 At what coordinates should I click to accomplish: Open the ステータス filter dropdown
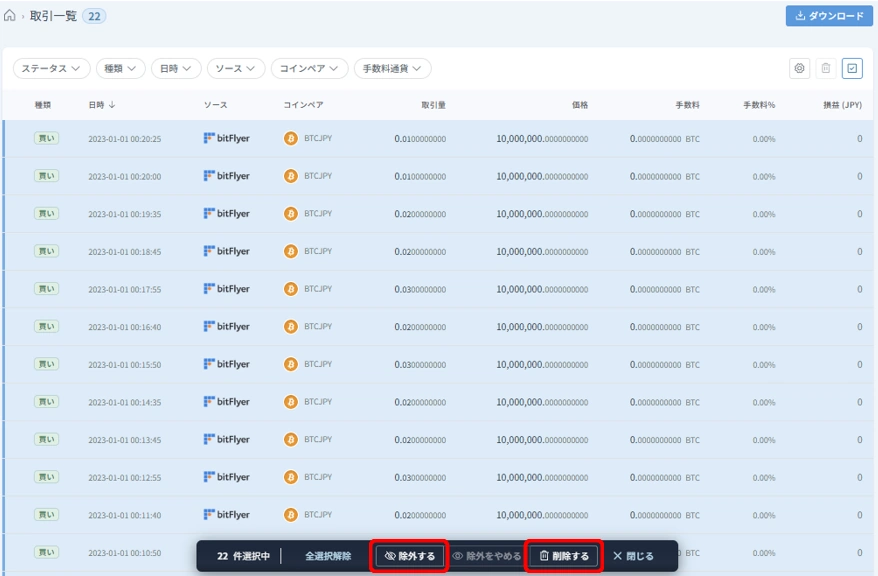(x=51, y=68)
